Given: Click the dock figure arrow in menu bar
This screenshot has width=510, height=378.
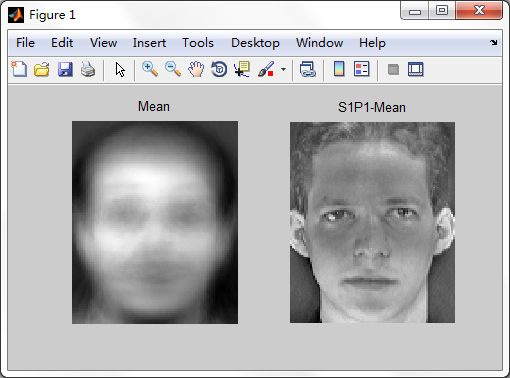Looking at the screenshot, I should point(494,42).
